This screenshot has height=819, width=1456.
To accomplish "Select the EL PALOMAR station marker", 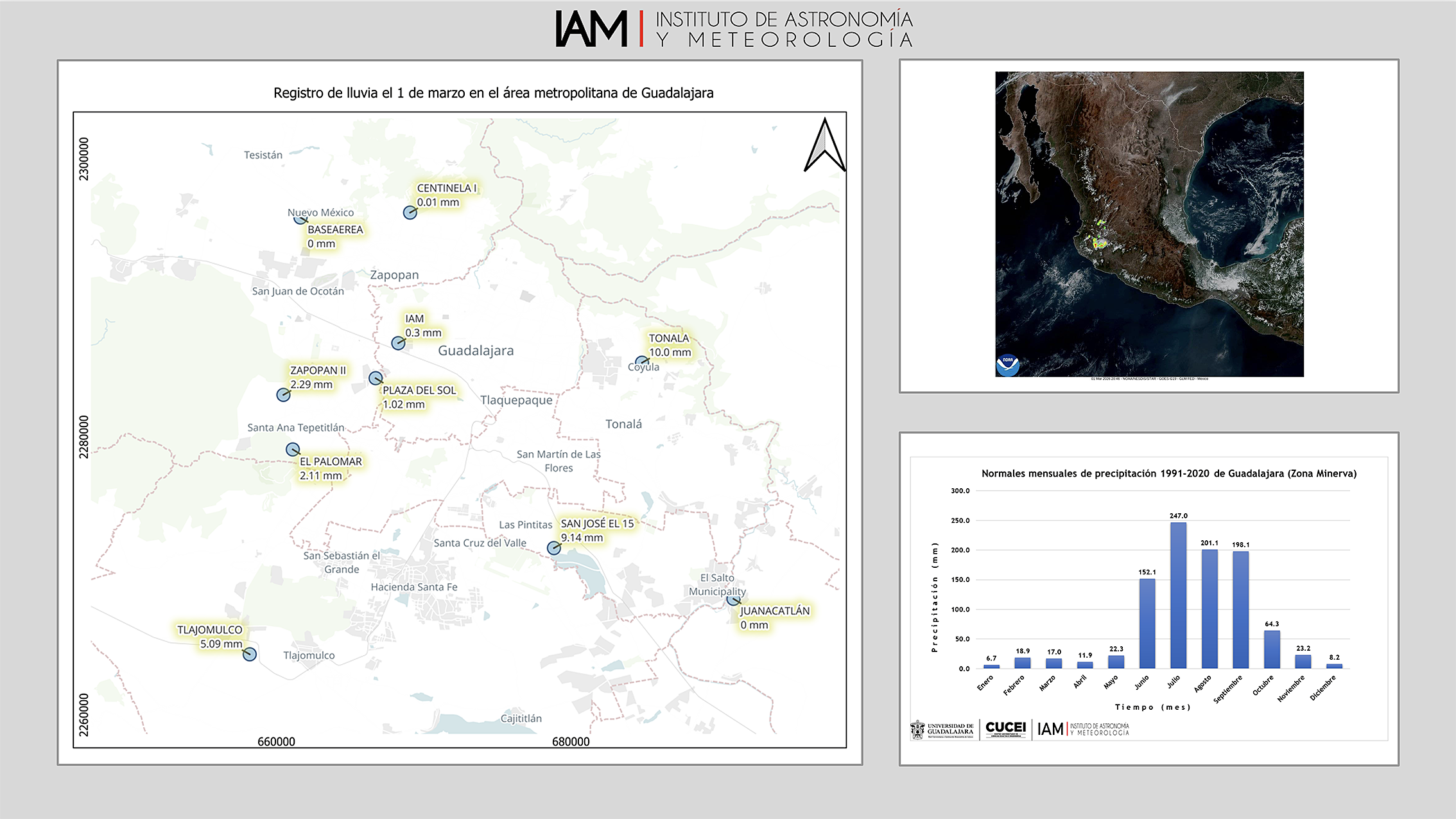I will 293,450.
